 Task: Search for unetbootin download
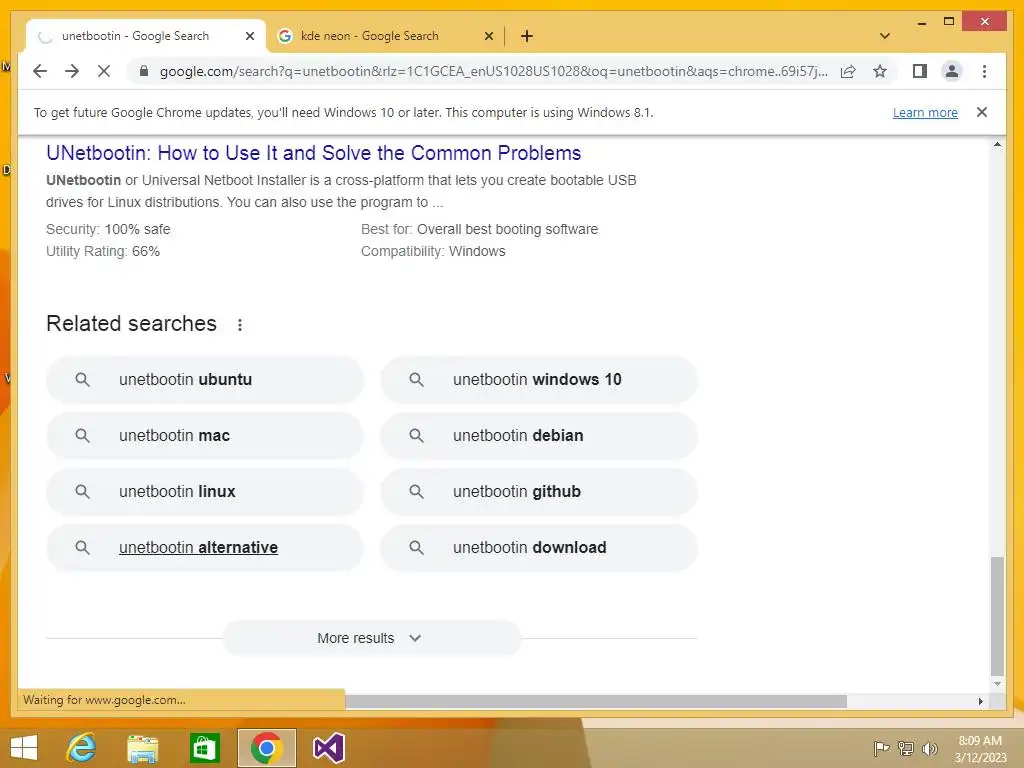[539, 547]
